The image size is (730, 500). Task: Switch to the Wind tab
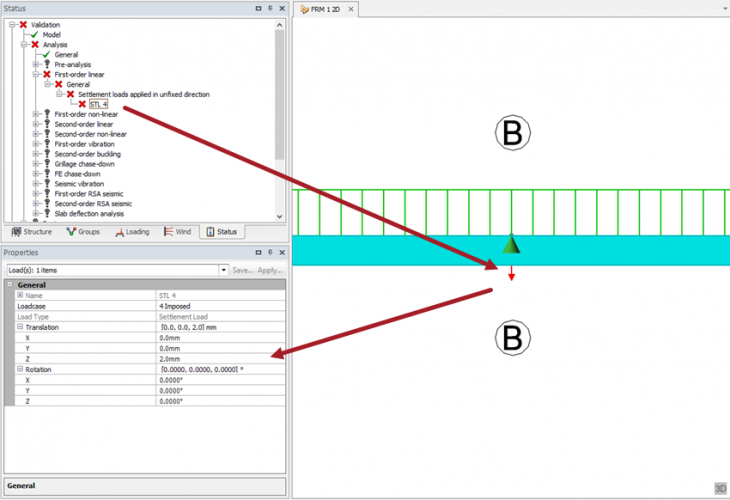tap(177, 232)
